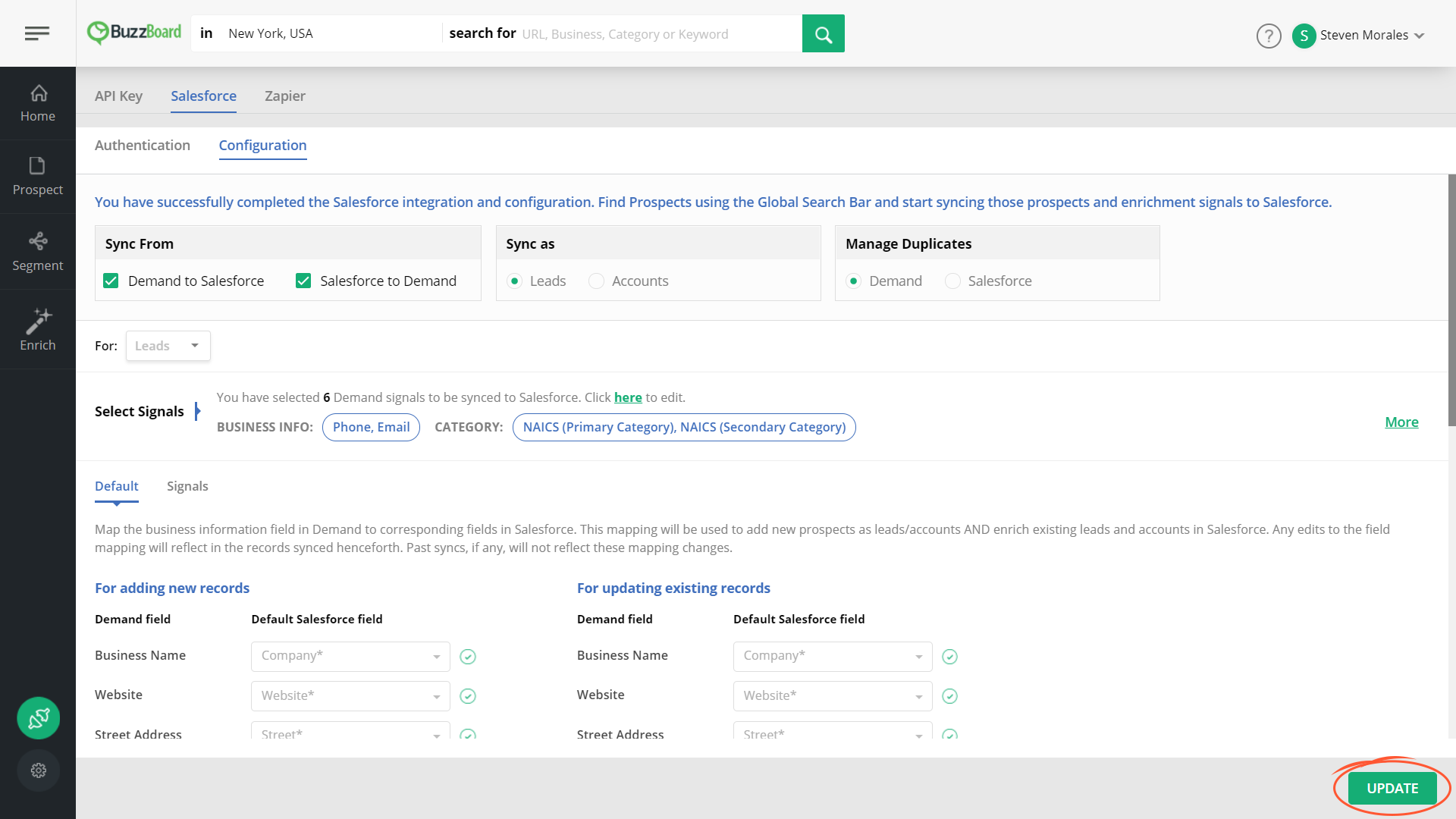Viewport: 1456px width, 819px height.
Task: Select Accounts radio under Sync as
Action: click(x=597, y=281)
